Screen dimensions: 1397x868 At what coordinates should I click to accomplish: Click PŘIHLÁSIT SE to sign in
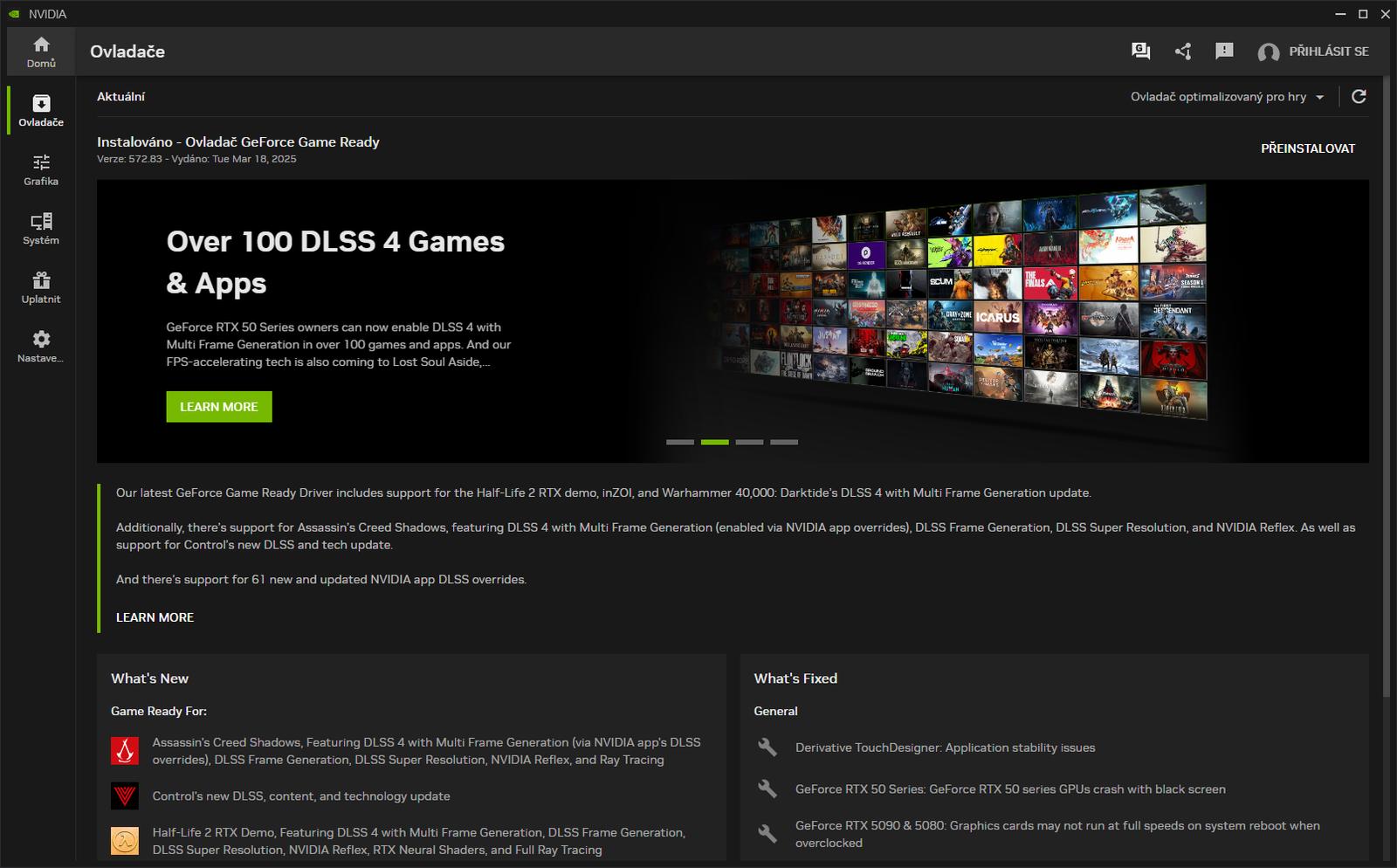pyautogui.click(x=1313, y=52)
